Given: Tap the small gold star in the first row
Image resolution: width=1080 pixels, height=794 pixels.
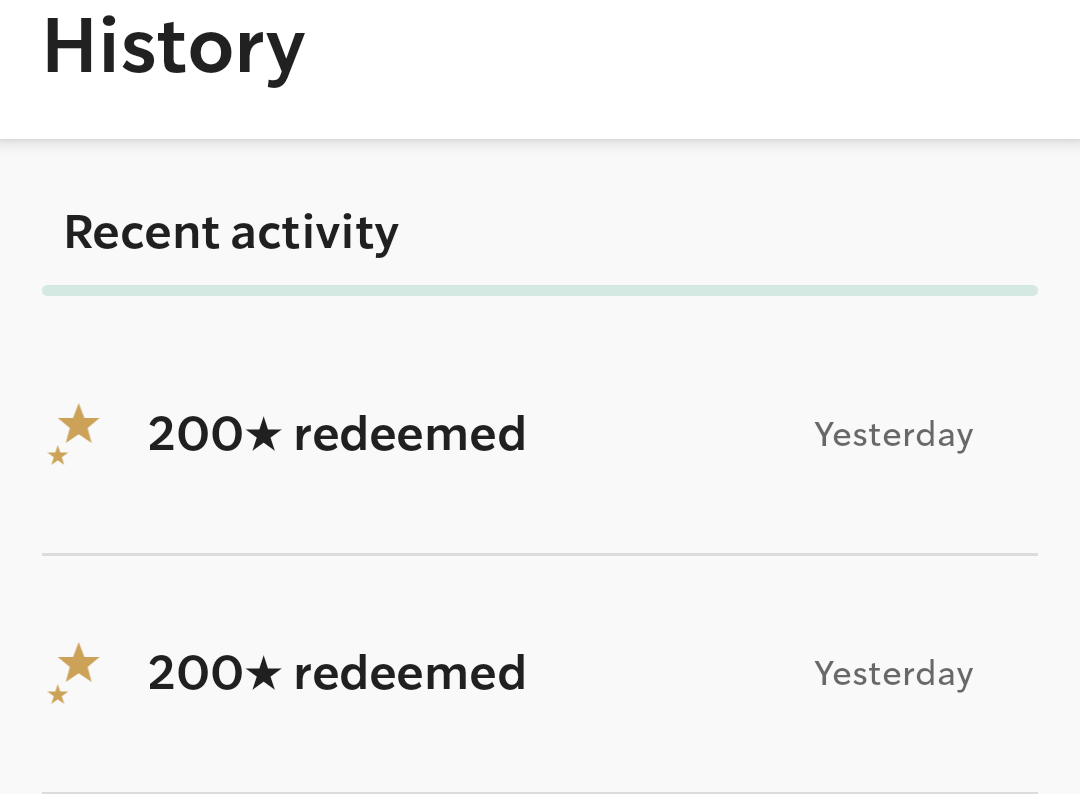Looking at the screenshot, I should tap(58, 456).
